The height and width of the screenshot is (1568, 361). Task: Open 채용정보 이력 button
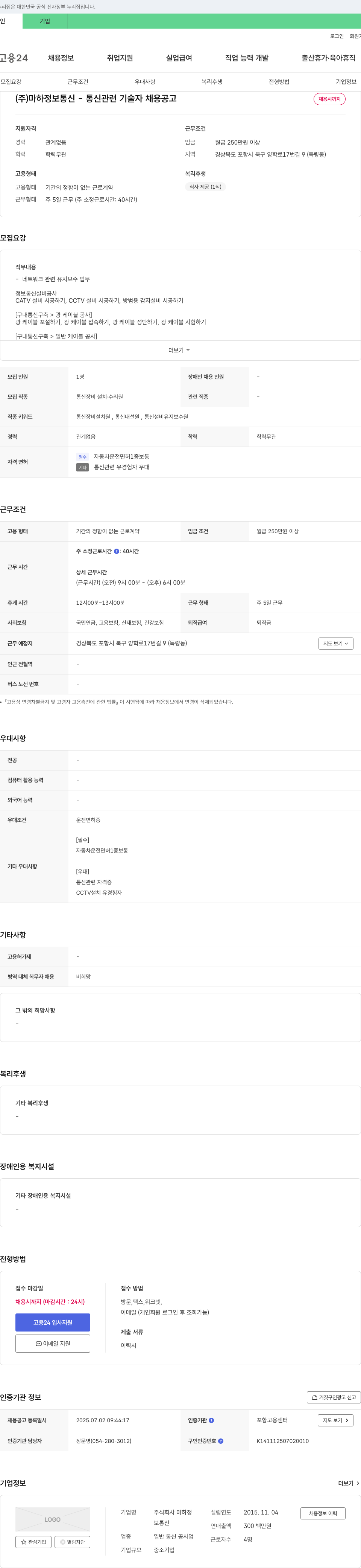[x=323, y=1513]
